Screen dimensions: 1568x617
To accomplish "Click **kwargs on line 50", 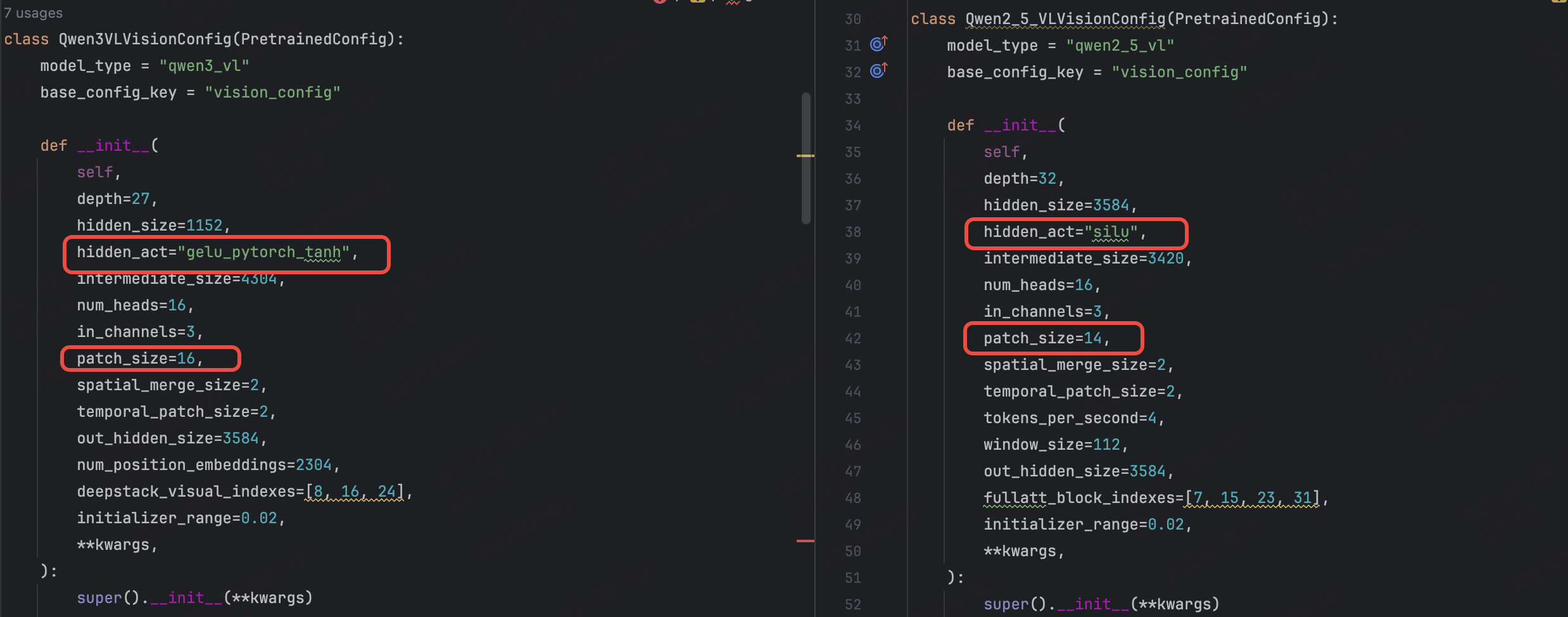I will click(x=1020, y=551).
